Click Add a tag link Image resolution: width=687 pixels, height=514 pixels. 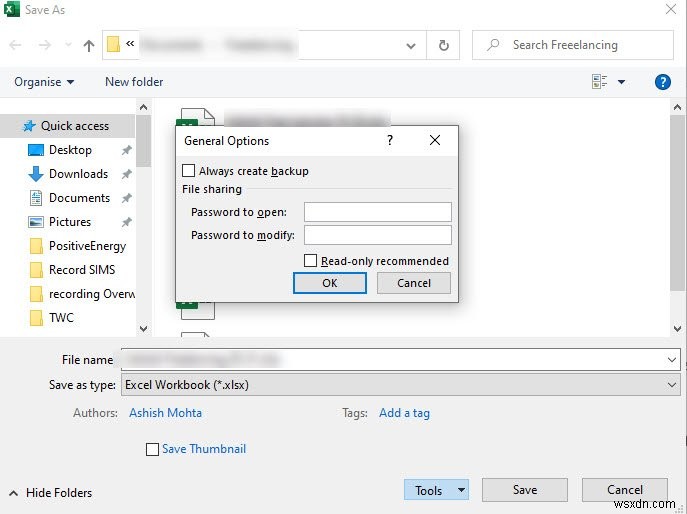(404, 413)
